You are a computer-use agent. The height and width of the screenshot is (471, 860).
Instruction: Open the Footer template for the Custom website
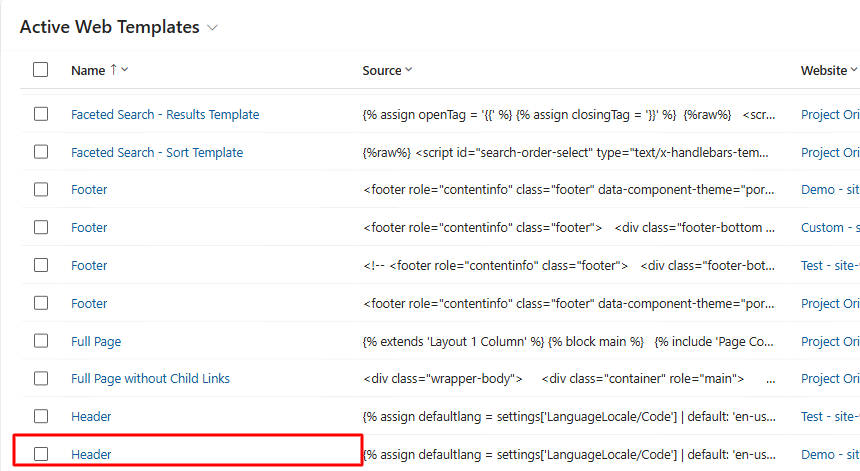pyautogui.click(x=89, y=228)
